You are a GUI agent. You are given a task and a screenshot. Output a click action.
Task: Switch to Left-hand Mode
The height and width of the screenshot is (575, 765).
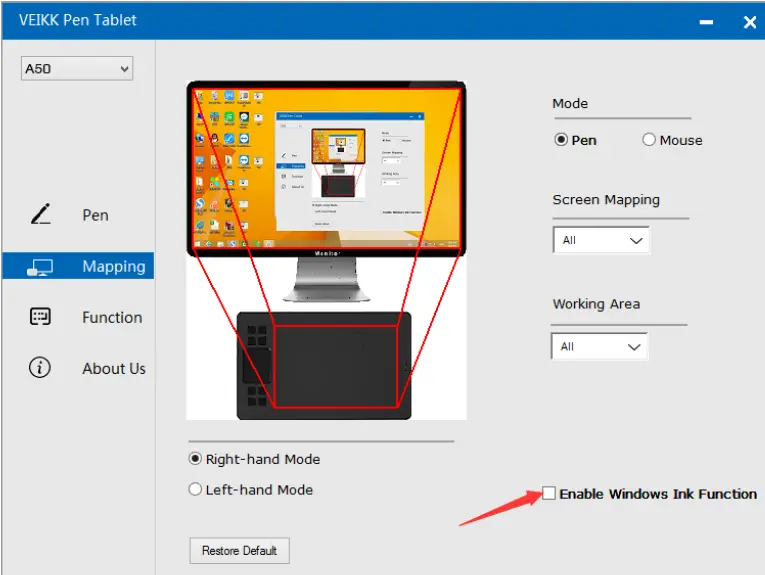(x=195, y=490)
